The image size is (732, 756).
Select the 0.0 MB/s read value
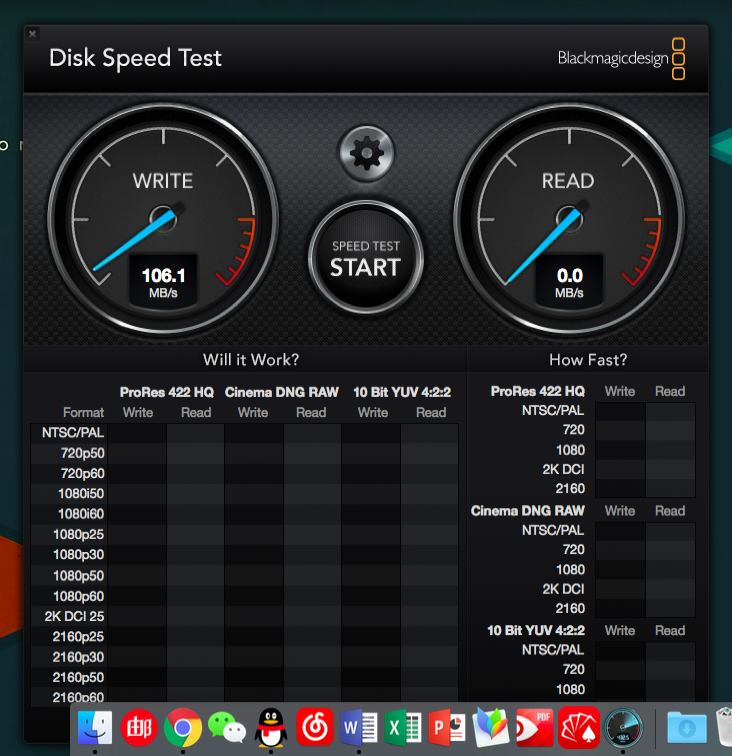pos(569,283)
